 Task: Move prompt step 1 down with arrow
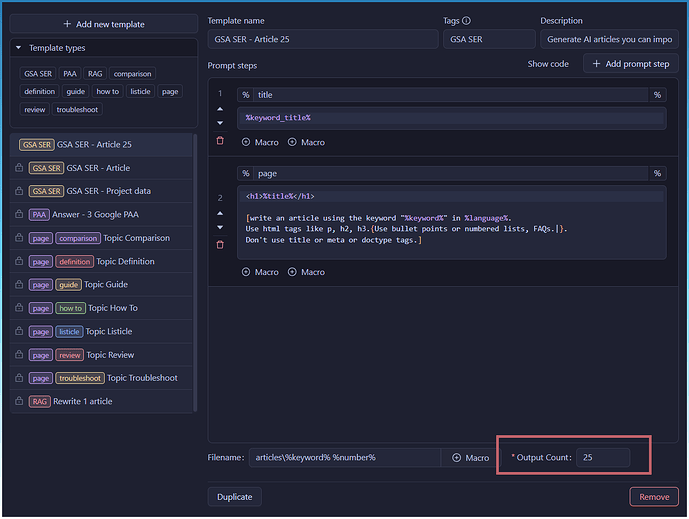tap(220, 123)
